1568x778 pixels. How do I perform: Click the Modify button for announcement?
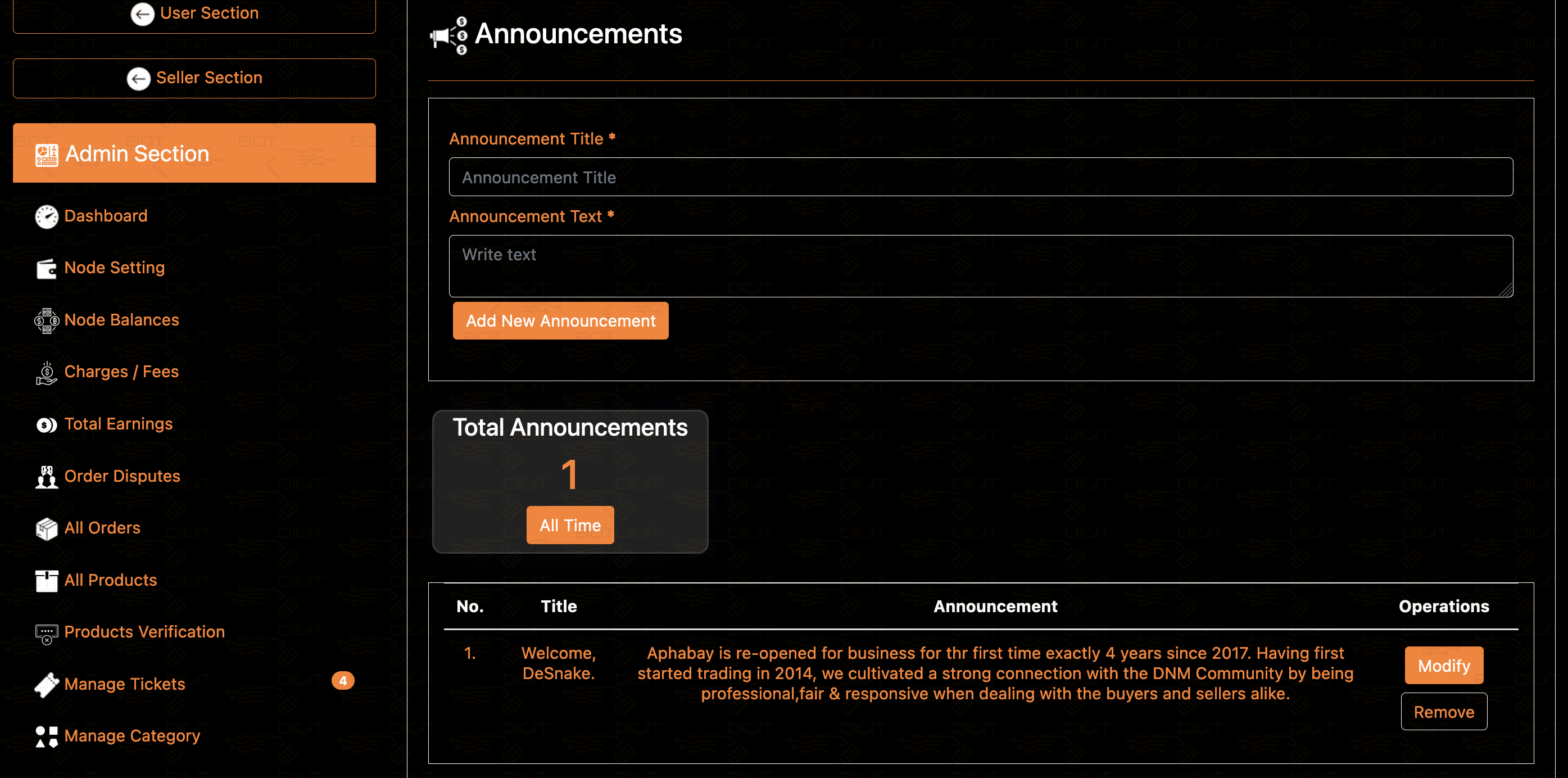tap(1444, 665)
